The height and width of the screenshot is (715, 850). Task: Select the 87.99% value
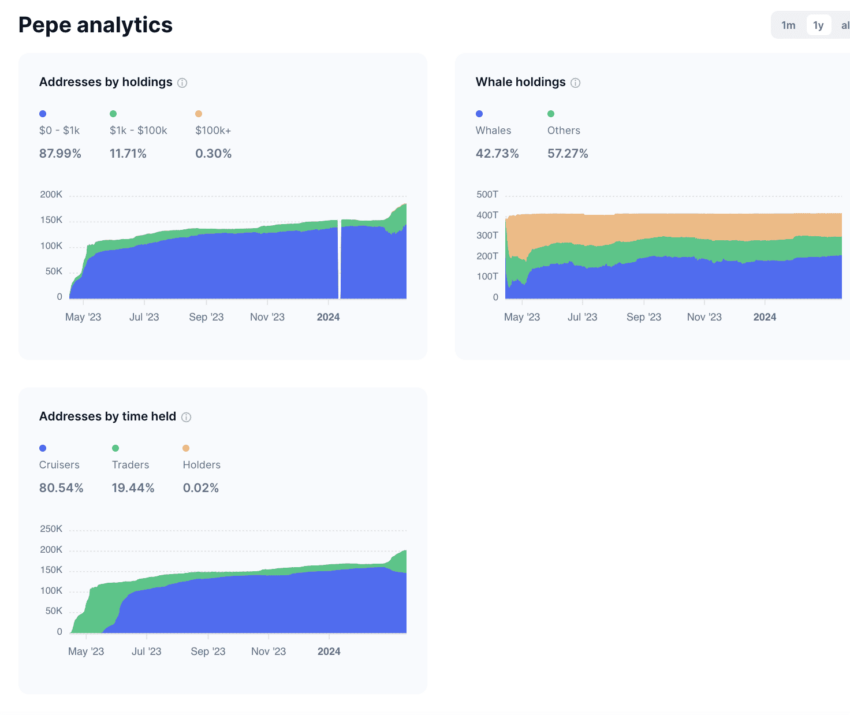pyautogui.click(x=60, y=153)
